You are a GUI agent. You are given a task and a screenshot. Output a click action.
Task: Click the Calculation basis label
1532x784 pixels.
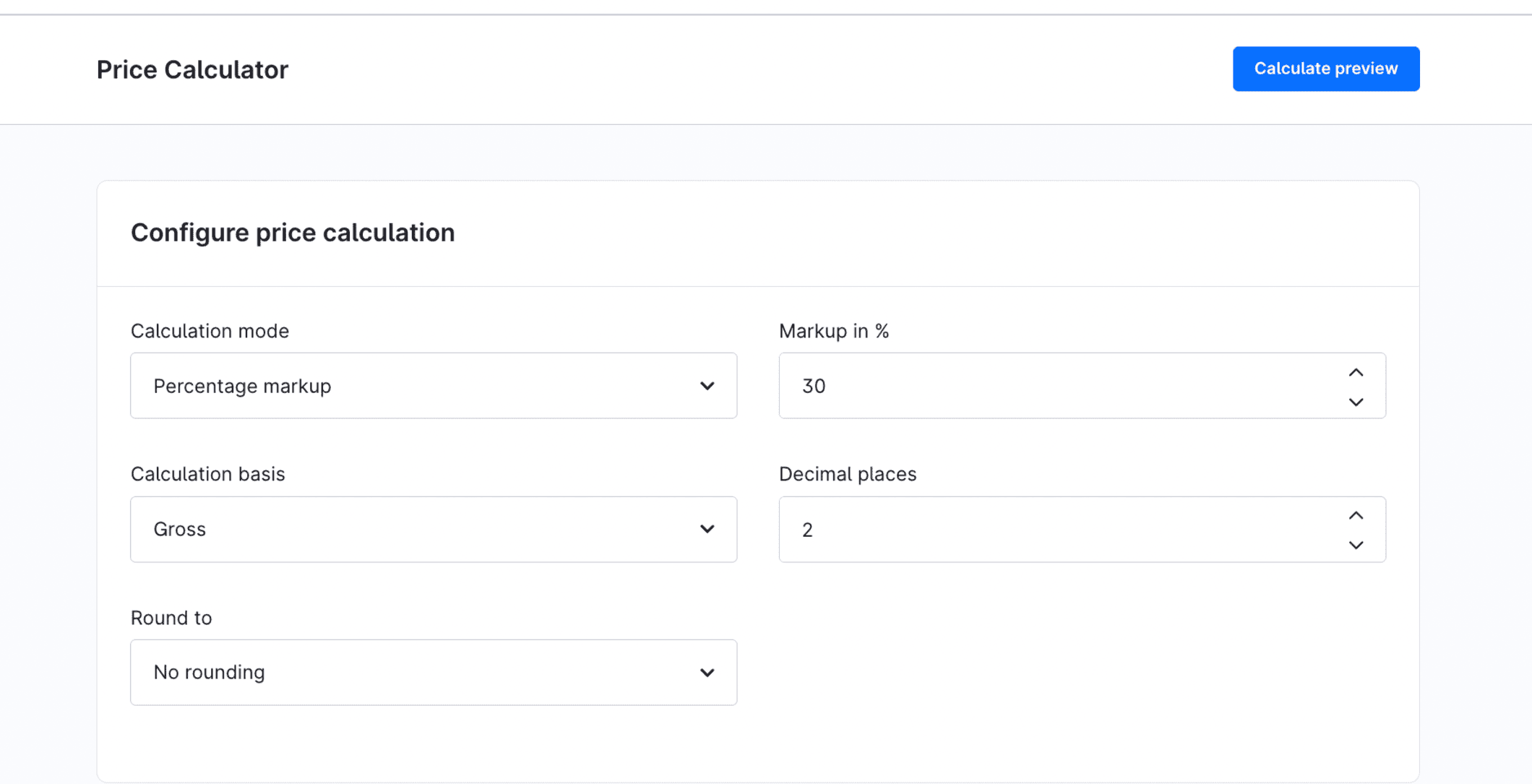click(x=207, y=474)
